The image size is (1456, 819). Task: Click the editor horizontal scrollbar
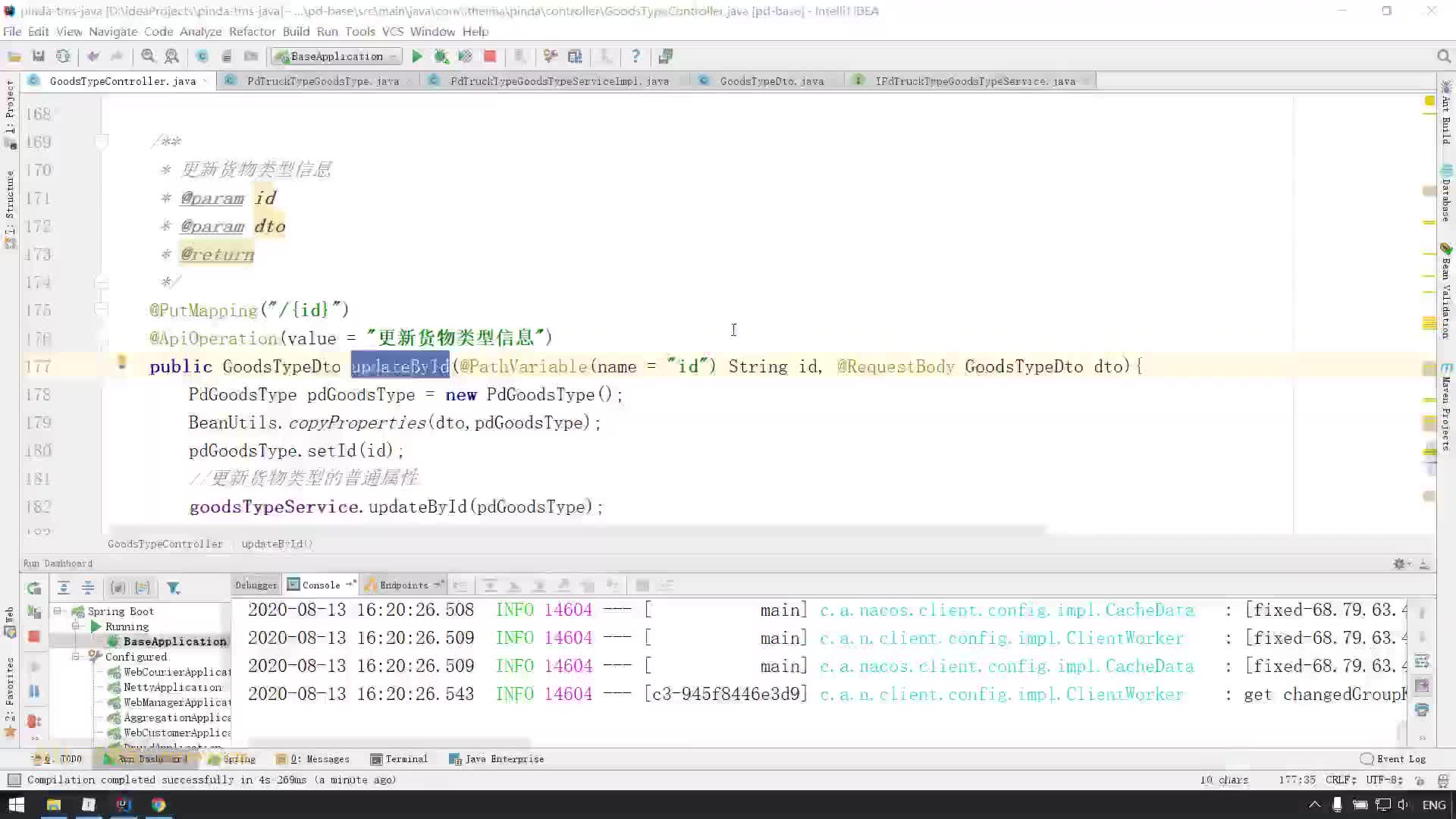[x=576, y=529]
